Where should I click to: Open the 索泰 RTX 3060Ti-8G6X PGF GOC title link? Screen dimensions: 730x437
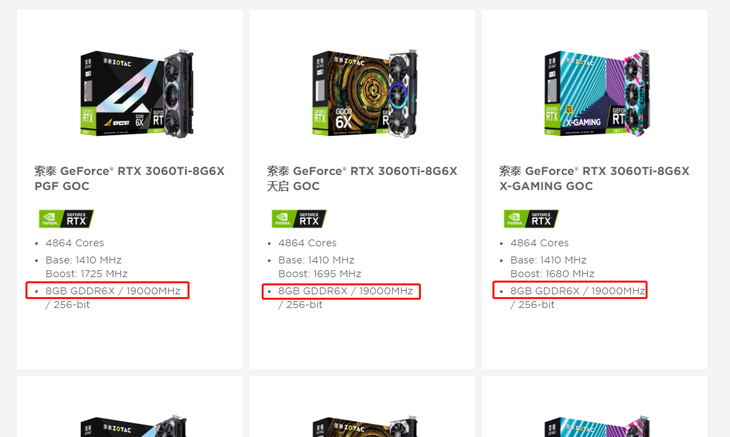coord(129,178)
